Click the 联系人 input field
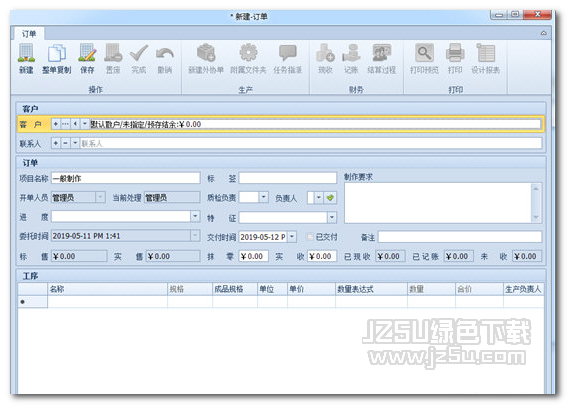The width and height of the screenshot is (567, 405). [311, 143]
